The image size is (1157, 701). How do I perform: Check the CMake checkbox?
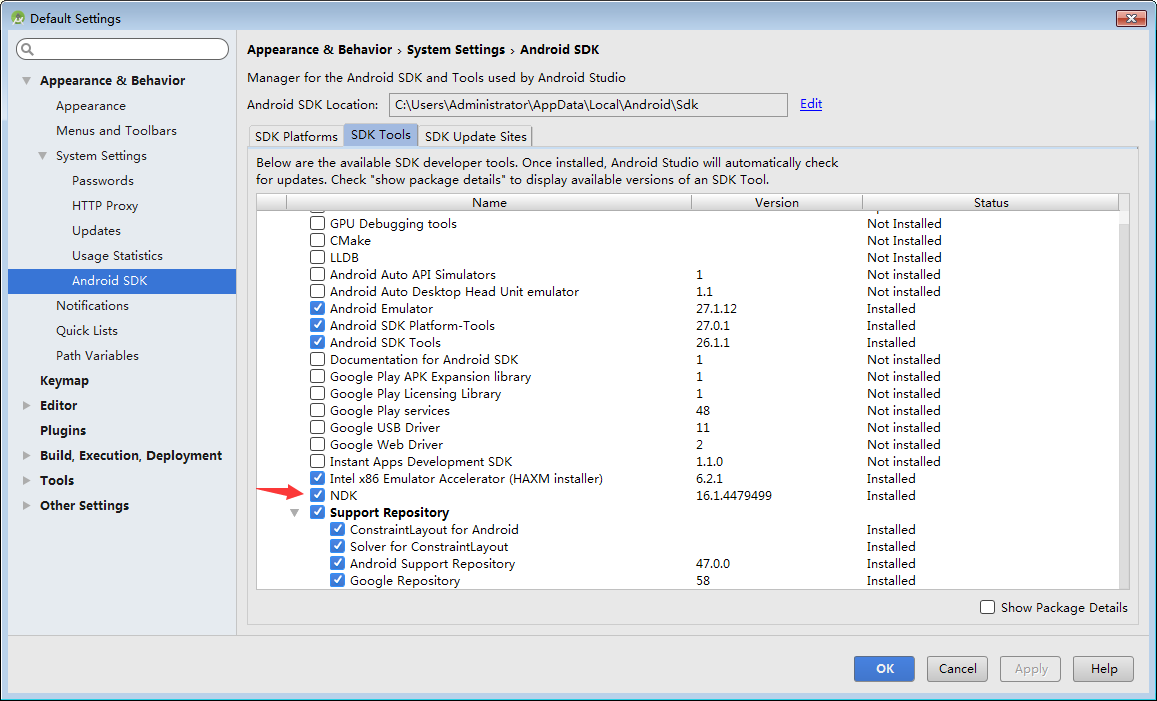pos(317,240)
